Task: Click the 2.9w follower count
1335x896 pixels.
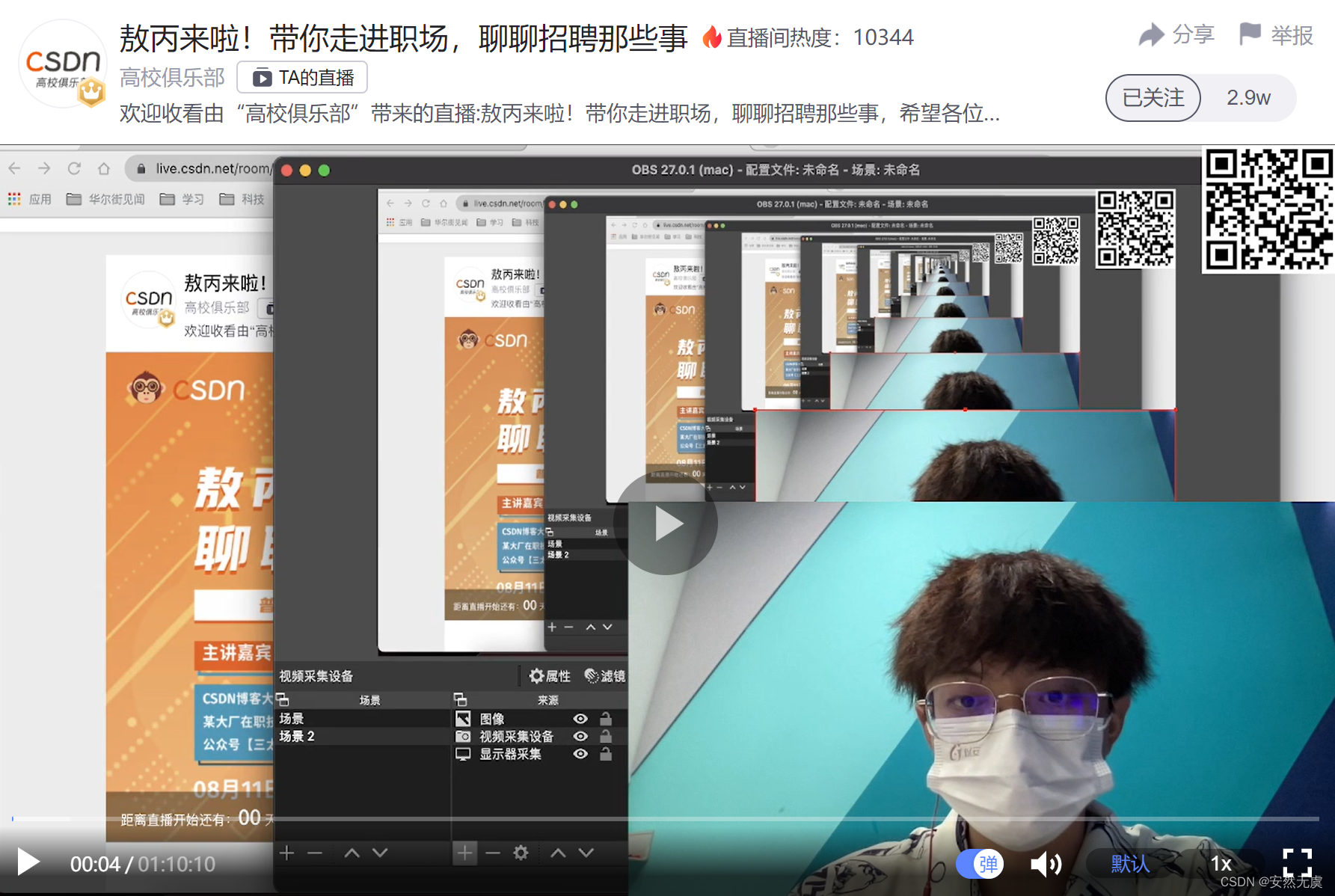Action: 1248,98
